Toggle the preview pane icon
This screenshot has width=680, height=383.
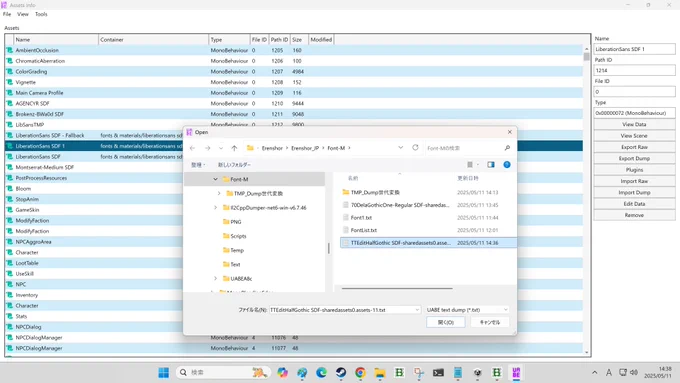pos(491,164)
